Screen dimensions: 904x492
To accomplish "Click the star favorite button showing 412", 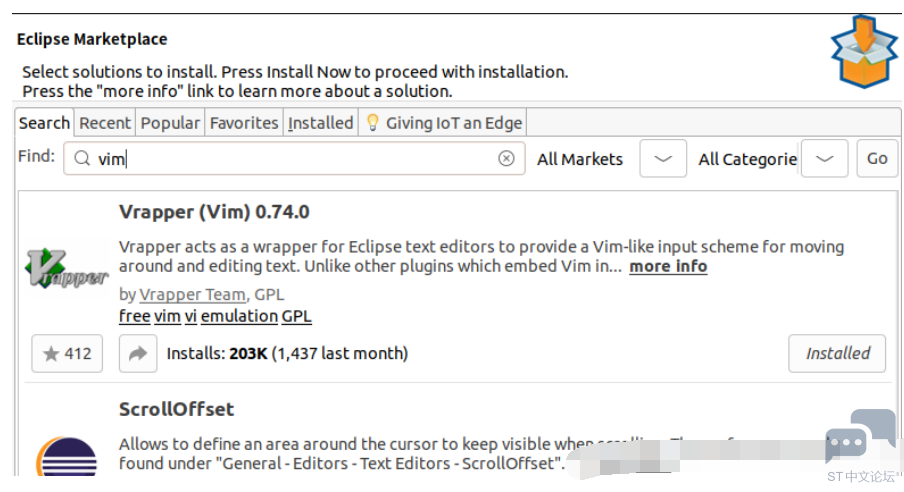I will [67, 353].
